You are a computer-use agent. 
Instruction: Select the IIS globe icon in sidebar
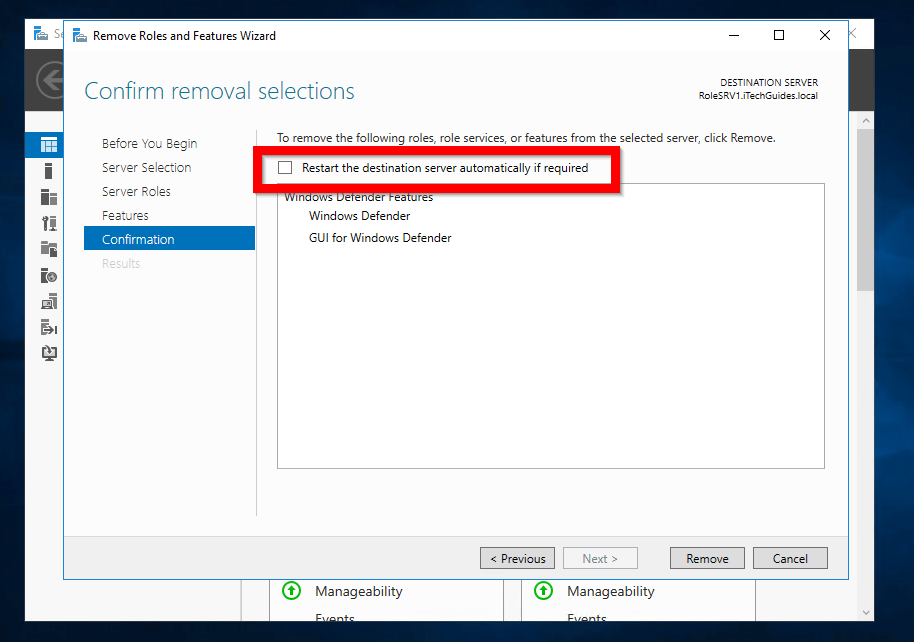(x=48, y=275)
